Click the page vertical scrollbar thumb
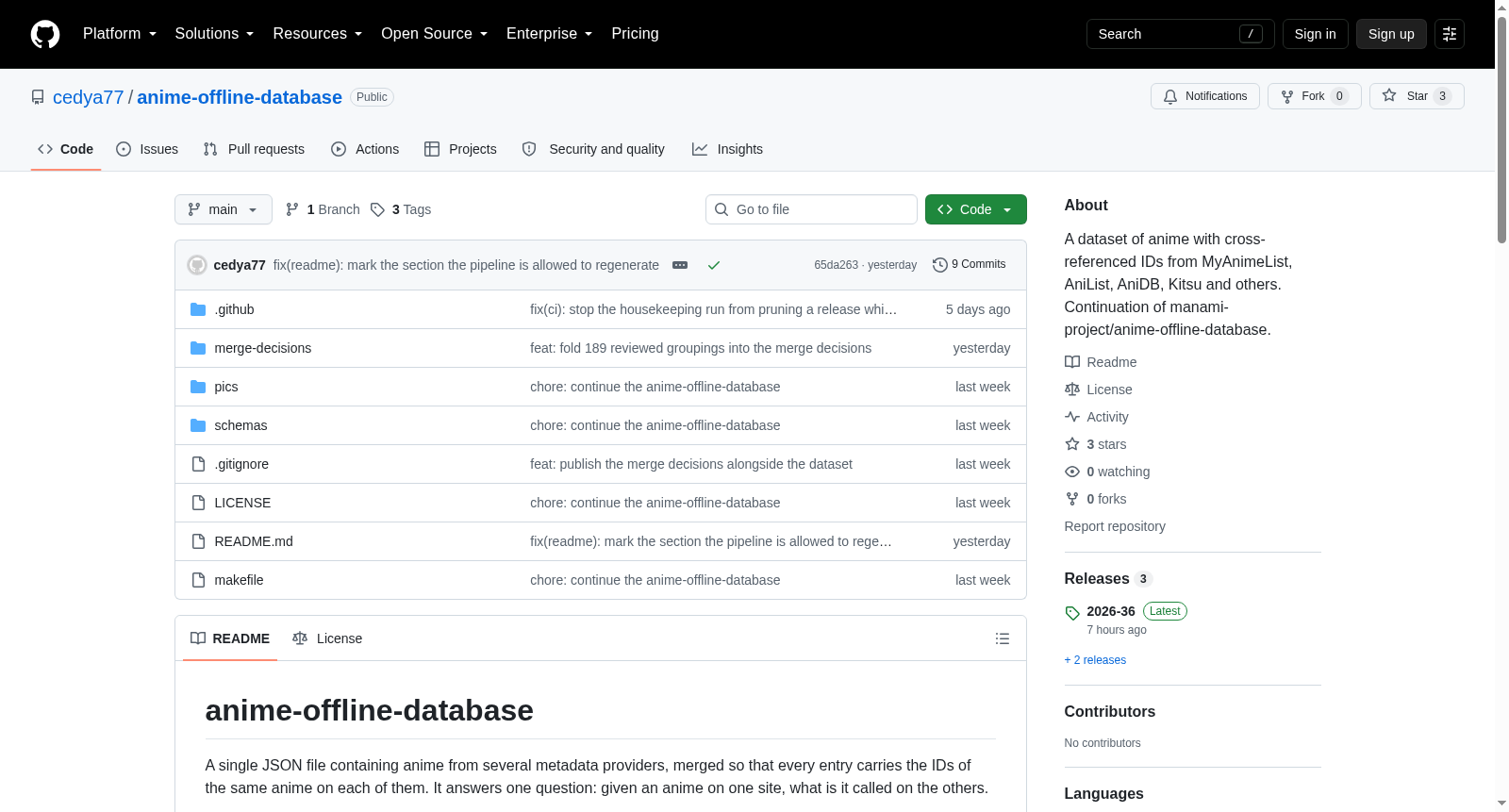1509x812 pixels. coord(1501,129)
